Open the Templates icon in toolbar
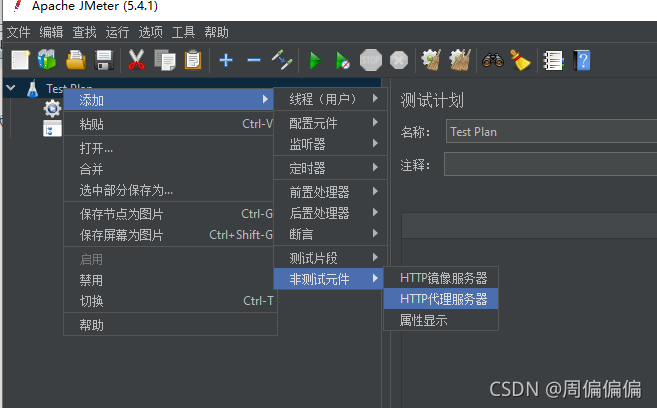 tap(47, 59)
